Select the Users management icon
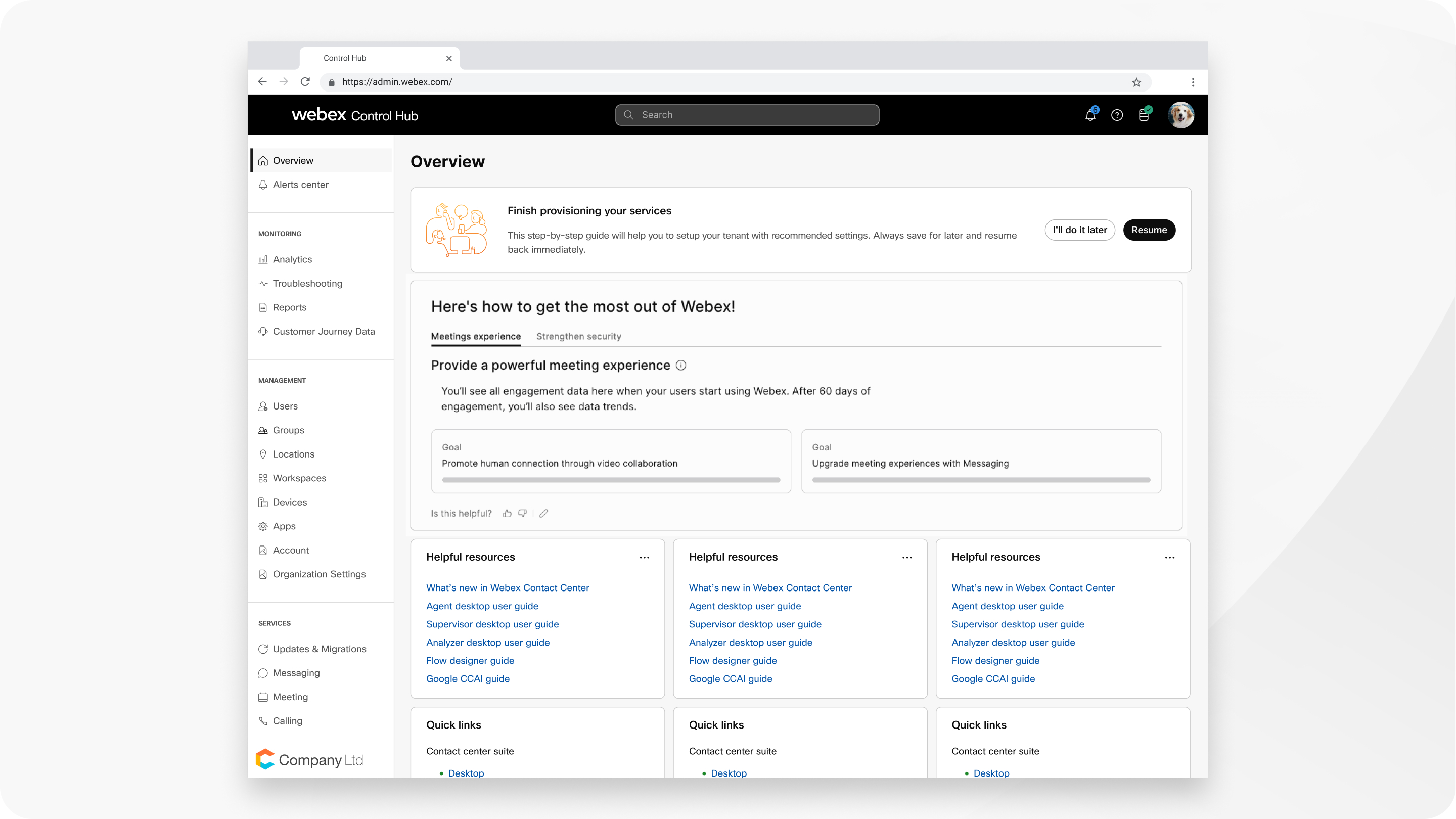 [x=263, y=406]
